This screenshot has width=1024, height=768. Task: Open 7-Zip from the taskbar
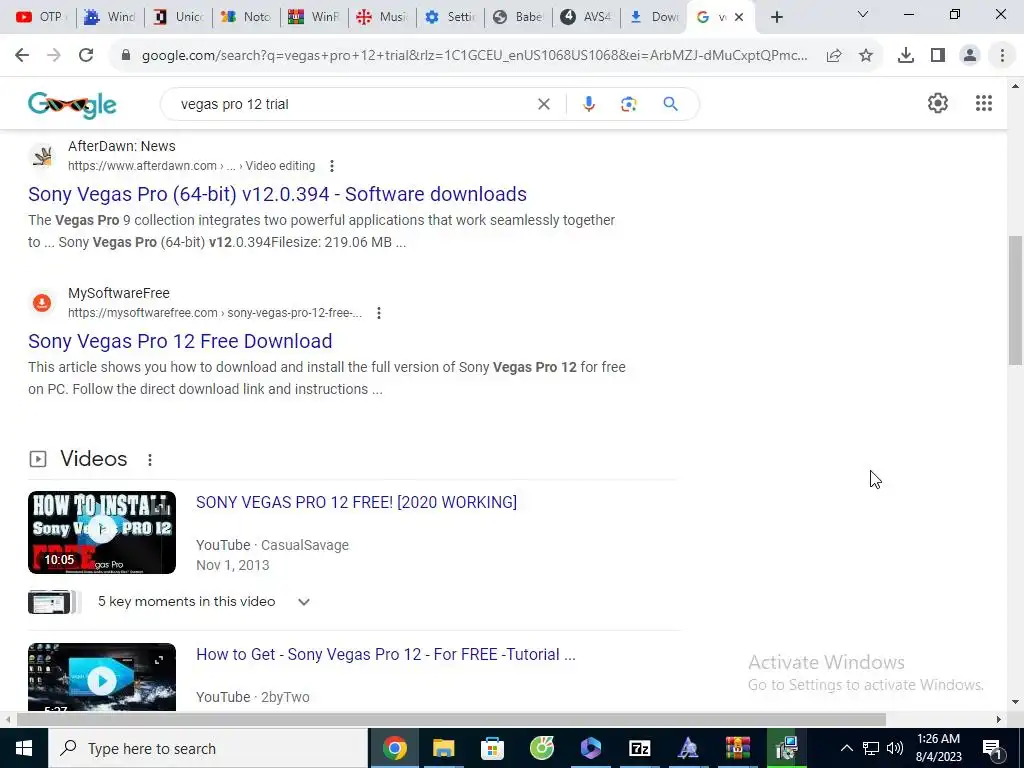pyautogui.click(x=639, y=748)
